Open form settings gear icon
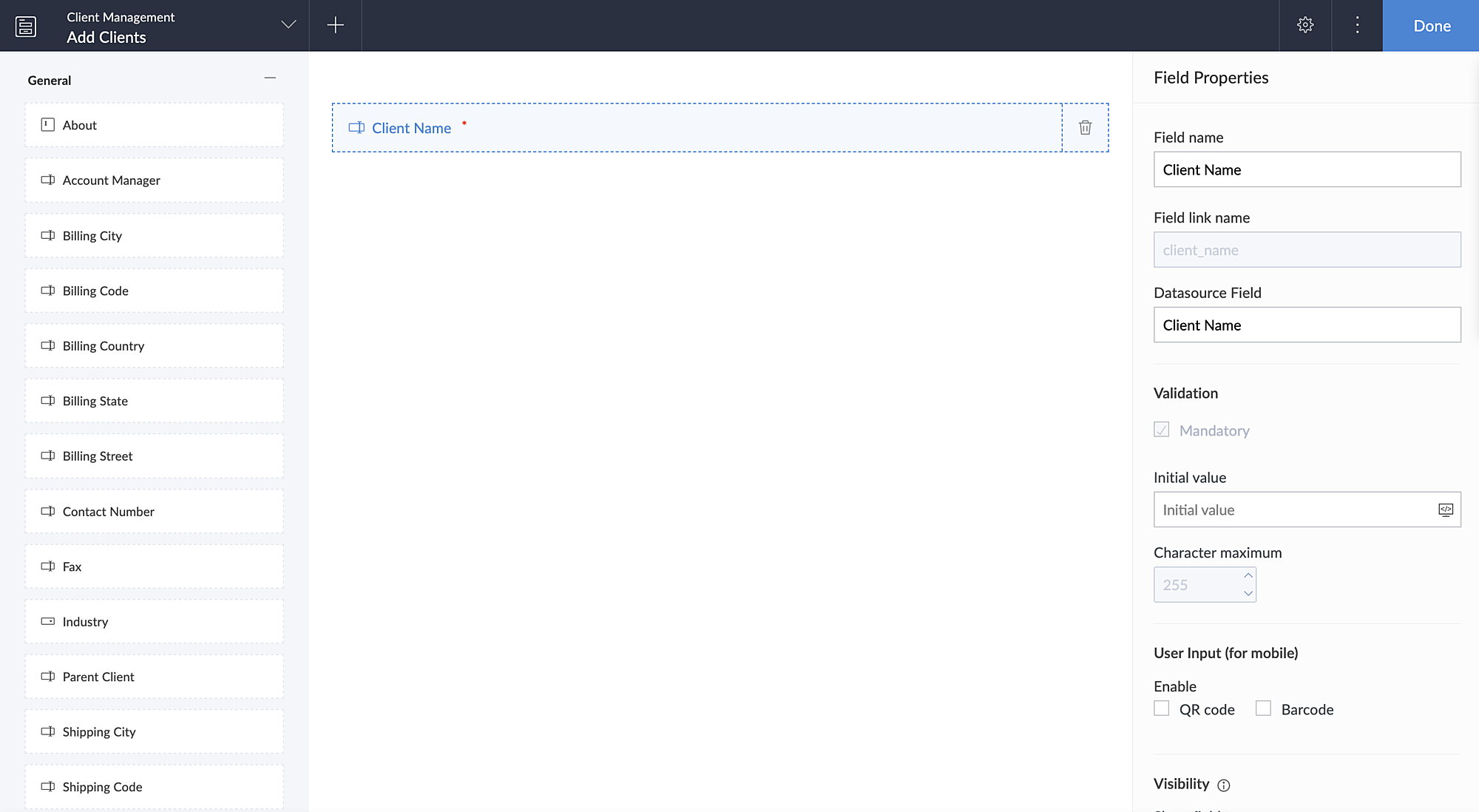 coord(1305,25)
